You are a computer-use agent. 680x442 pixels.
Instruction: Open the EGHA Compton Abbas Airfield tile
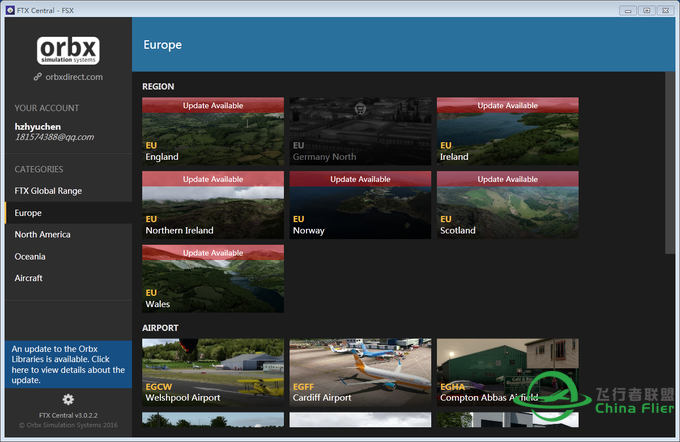[x=507, y=372]
